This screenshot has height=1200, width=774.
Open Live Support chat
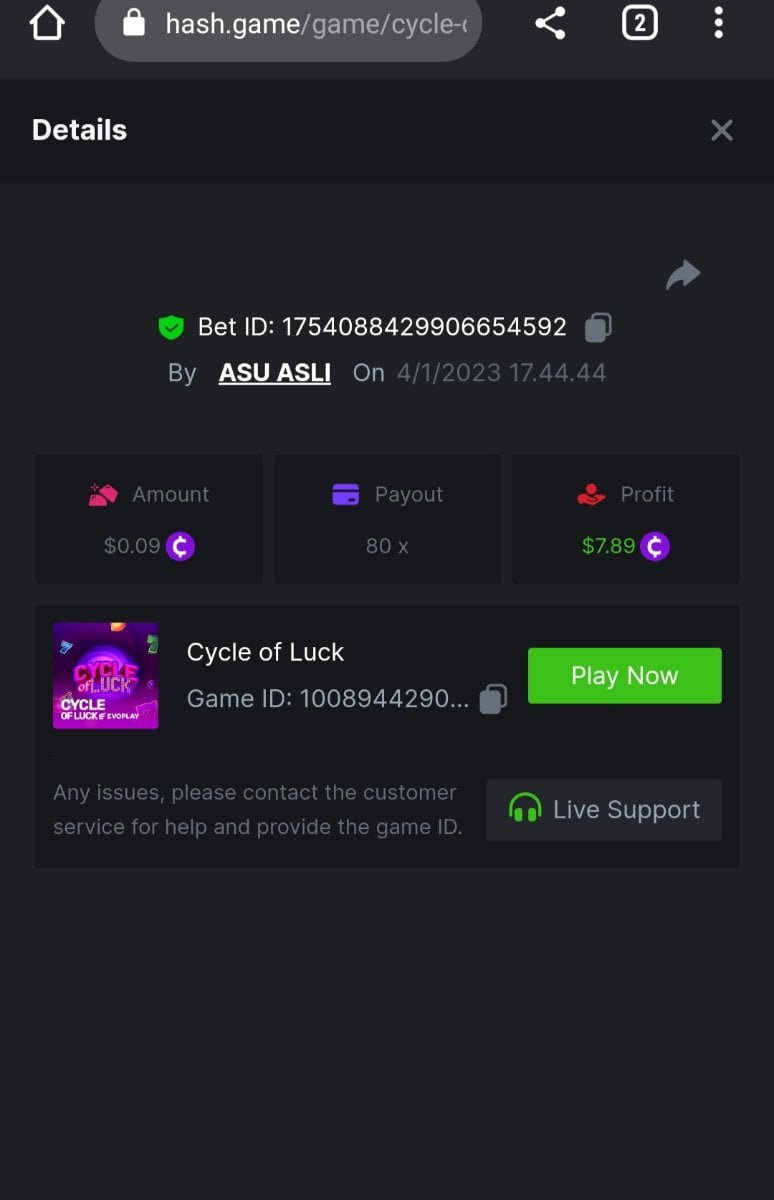coord(604,810)
